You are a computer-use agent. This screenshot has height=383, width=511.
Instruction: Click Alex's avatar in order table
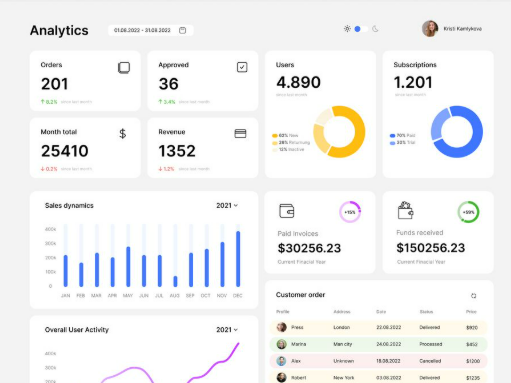click(282, 361)
